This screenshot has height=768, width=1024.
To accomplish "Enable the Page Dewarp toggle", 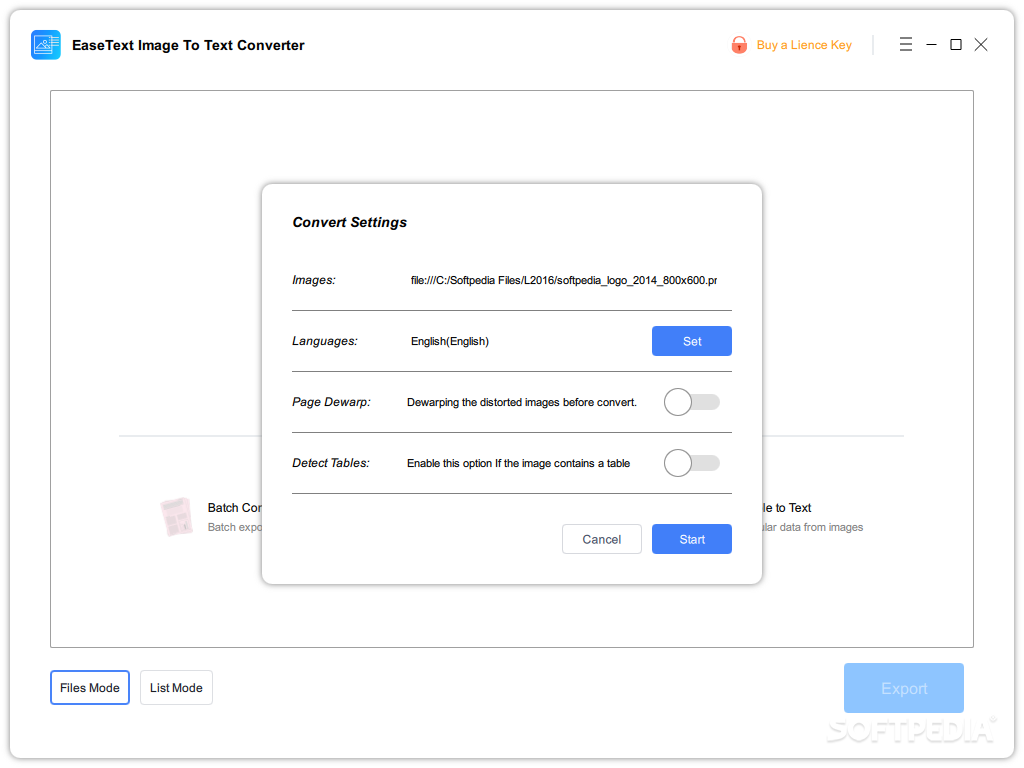I will pyautogui.click(x=692, y=402).
